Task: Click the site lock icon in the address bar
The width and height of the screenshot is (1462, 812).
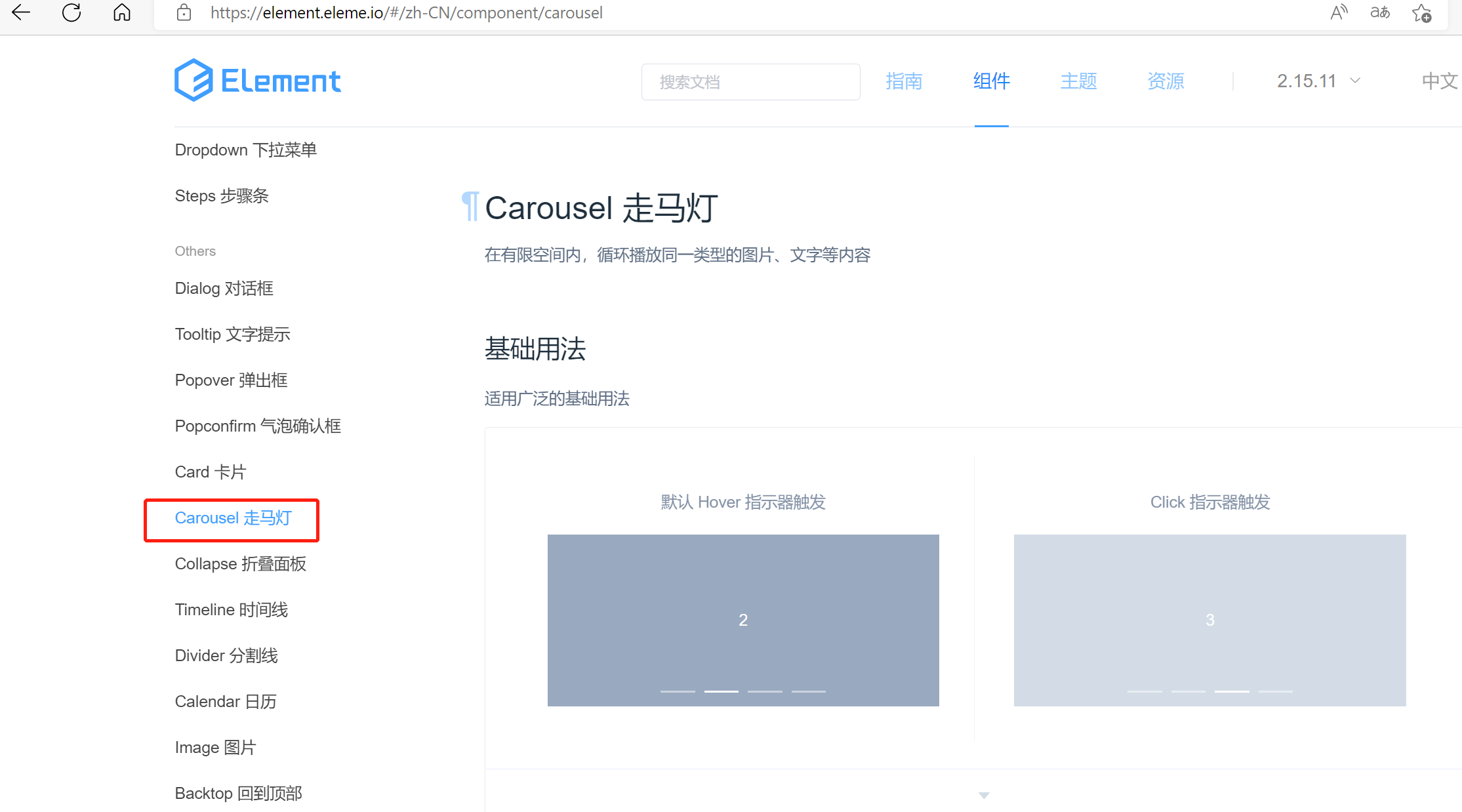Action: coord(184,12)
